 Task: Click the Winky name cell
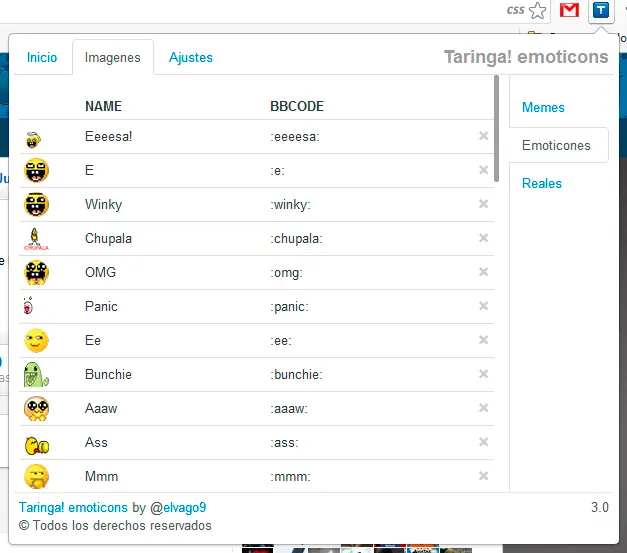click(104, 205)
